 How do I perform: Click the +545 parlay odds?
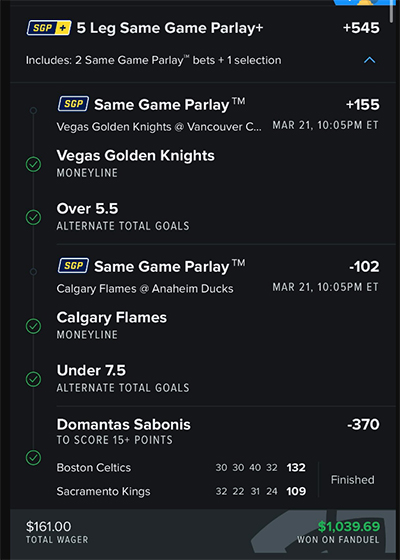(361, 28)
